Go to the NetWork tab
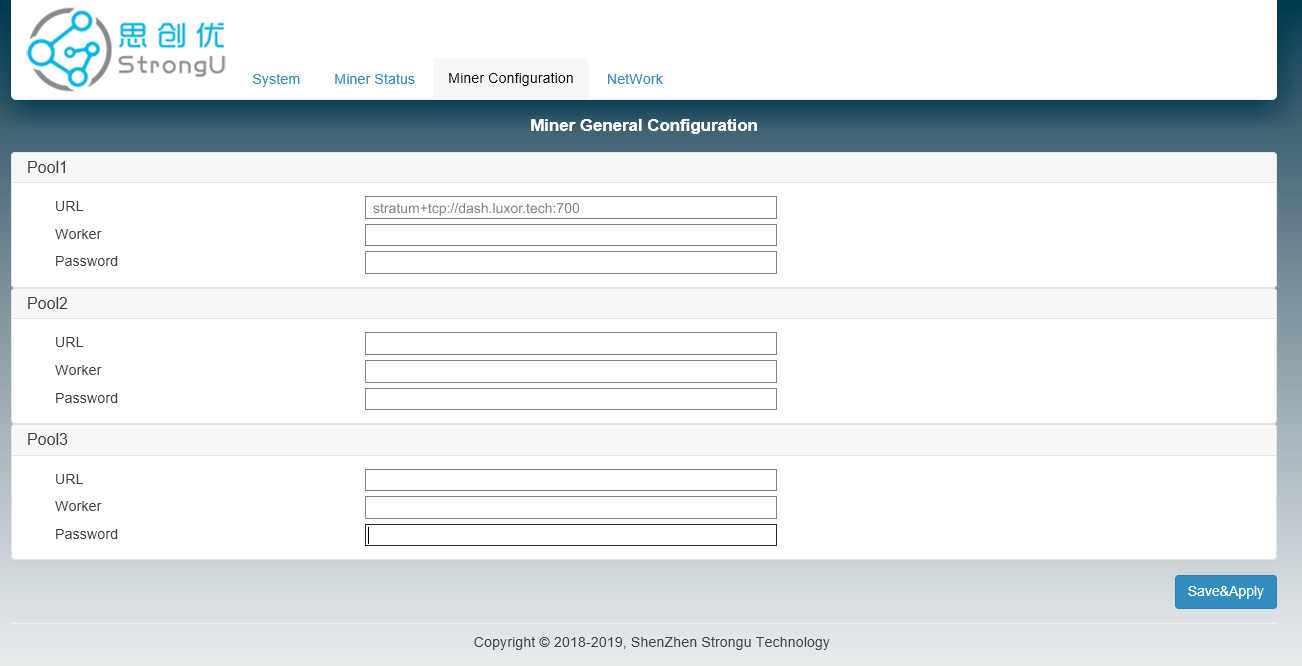This screenshot has height=666, width=1302. 634,79
